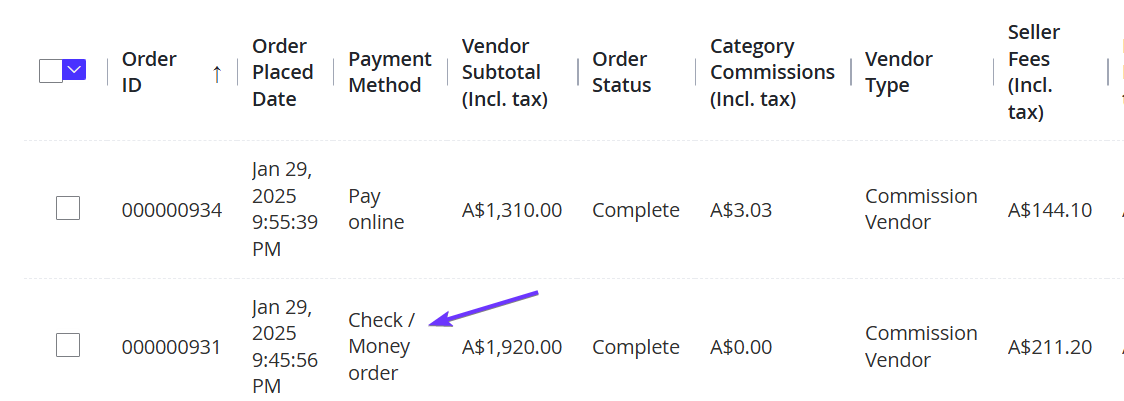Open the mass-select dropdown arrow in header
This screenshot has height=401, width=1124.
click(x=75, y=70)
